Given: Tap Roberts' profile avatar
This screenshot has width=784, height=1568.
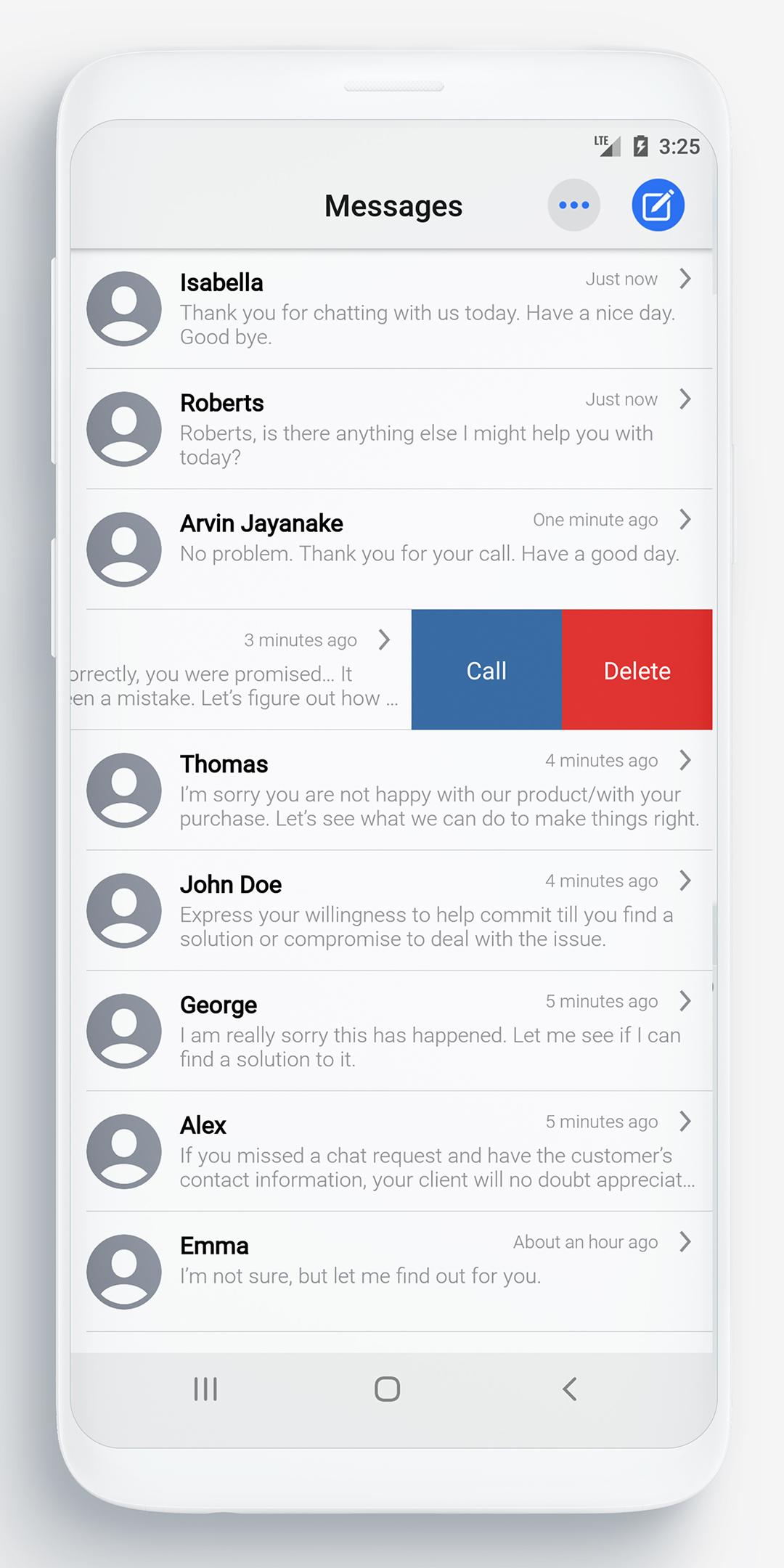Looking at the screenshot, I should coord(124,429).
